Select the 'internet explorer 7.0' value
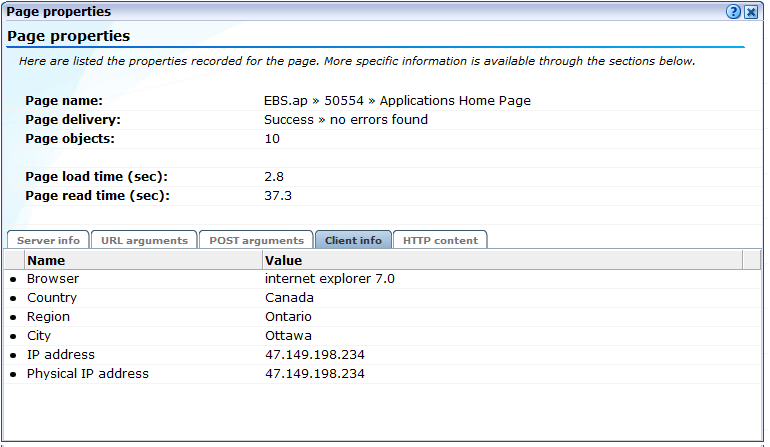 click(x=330, y=279)
